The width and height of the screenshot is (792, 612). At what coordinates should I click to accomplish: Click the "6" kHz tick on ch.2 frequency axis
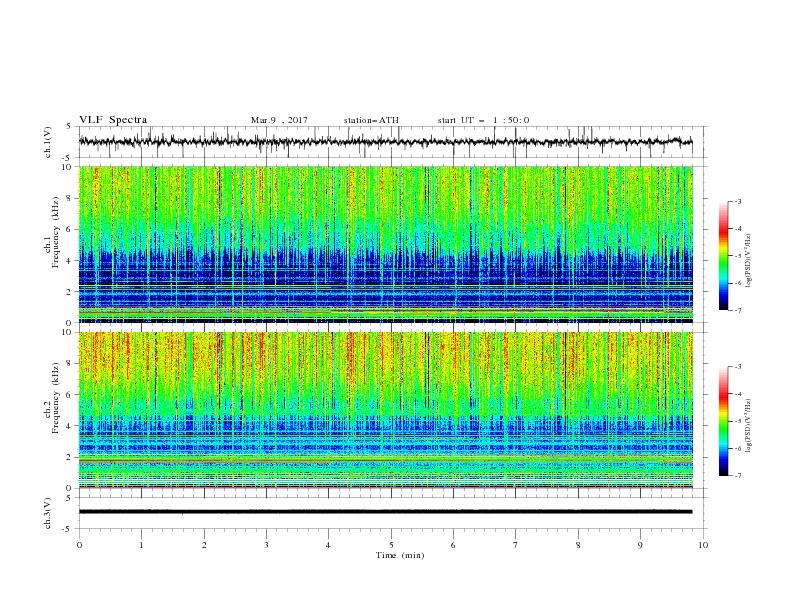coord(69,395)
